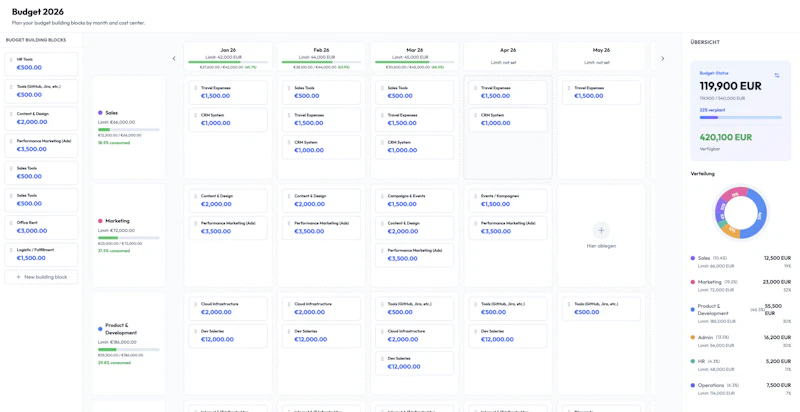Screen dimensions: 800x412
Task: Grab drag handle of sidebar Content & Design block
Action: click(x=11, y=114)
